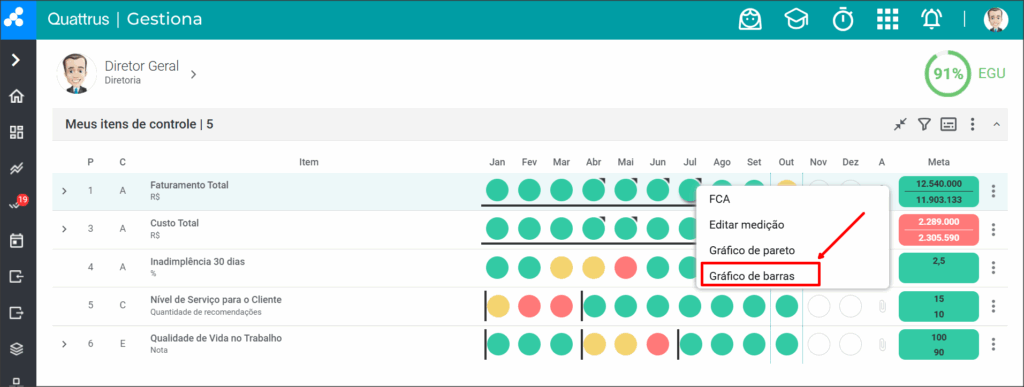The height and width of the screenshot is (387, 1024).
Task: Click Custo Total item name
Action: pos(174,223)
